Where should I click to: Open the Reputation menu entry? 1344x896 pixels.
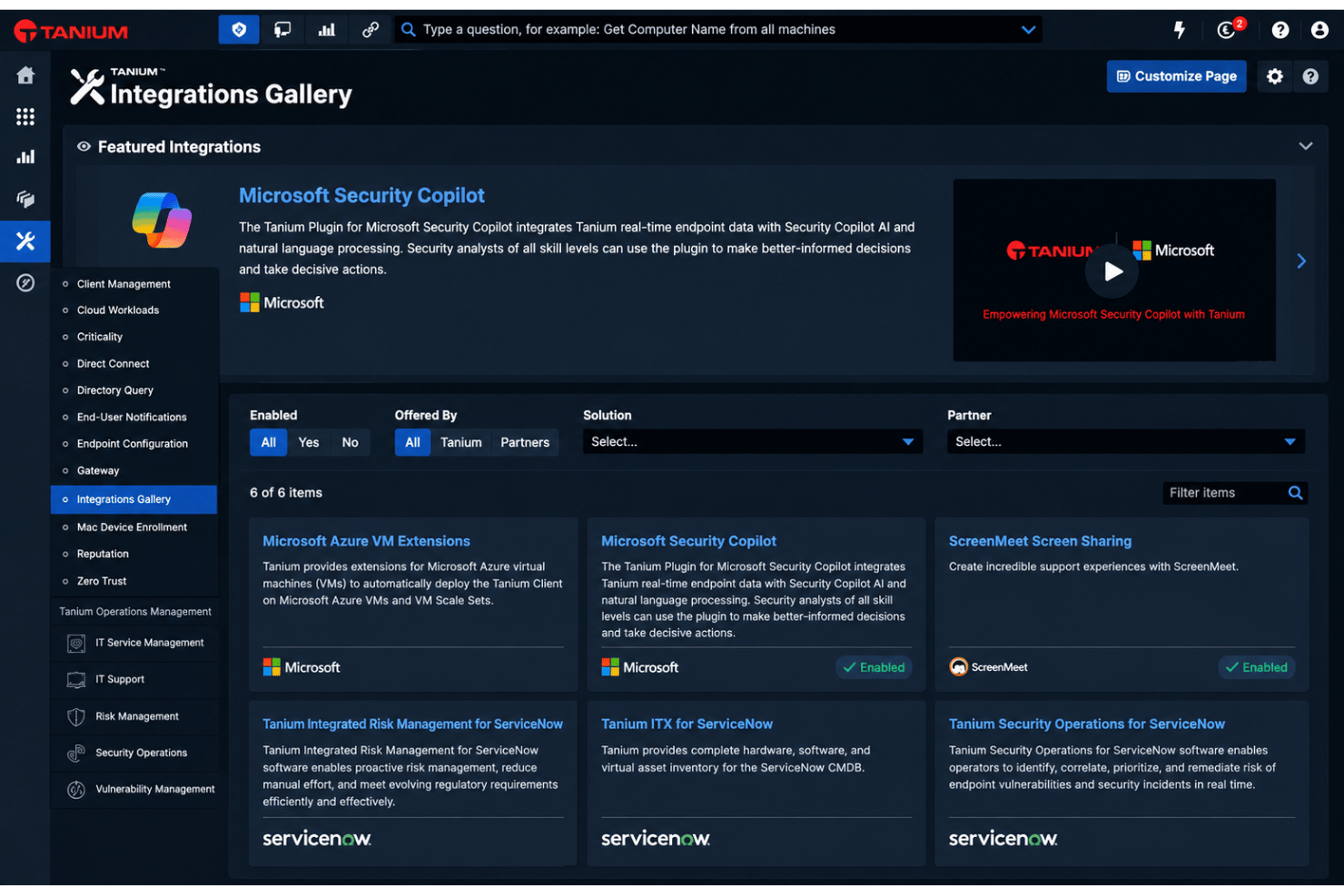(x=103, y=555)
